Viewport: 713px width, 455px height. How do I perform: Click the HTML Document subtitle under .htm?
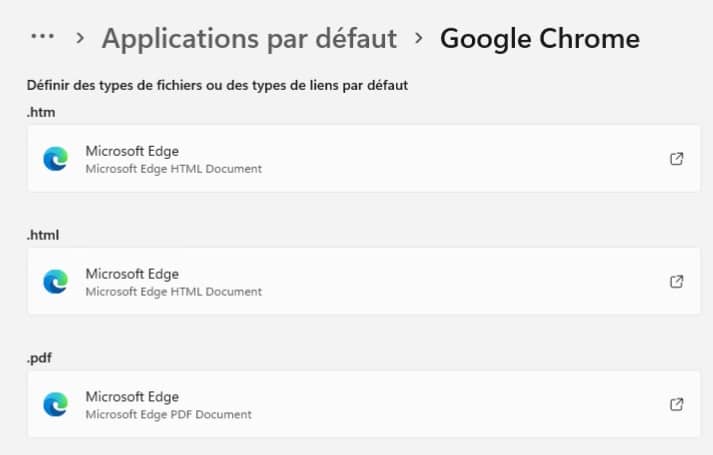coord(173,169)
